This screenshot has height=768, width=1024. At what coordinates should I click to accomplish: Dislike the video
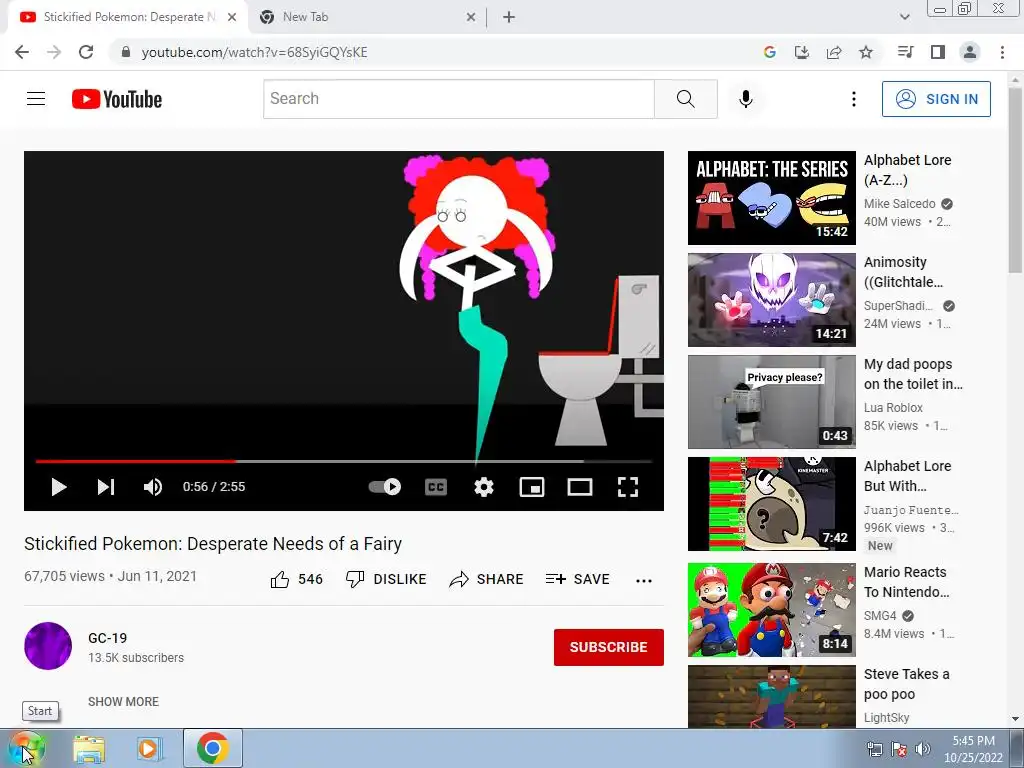(x=386, y=579)
